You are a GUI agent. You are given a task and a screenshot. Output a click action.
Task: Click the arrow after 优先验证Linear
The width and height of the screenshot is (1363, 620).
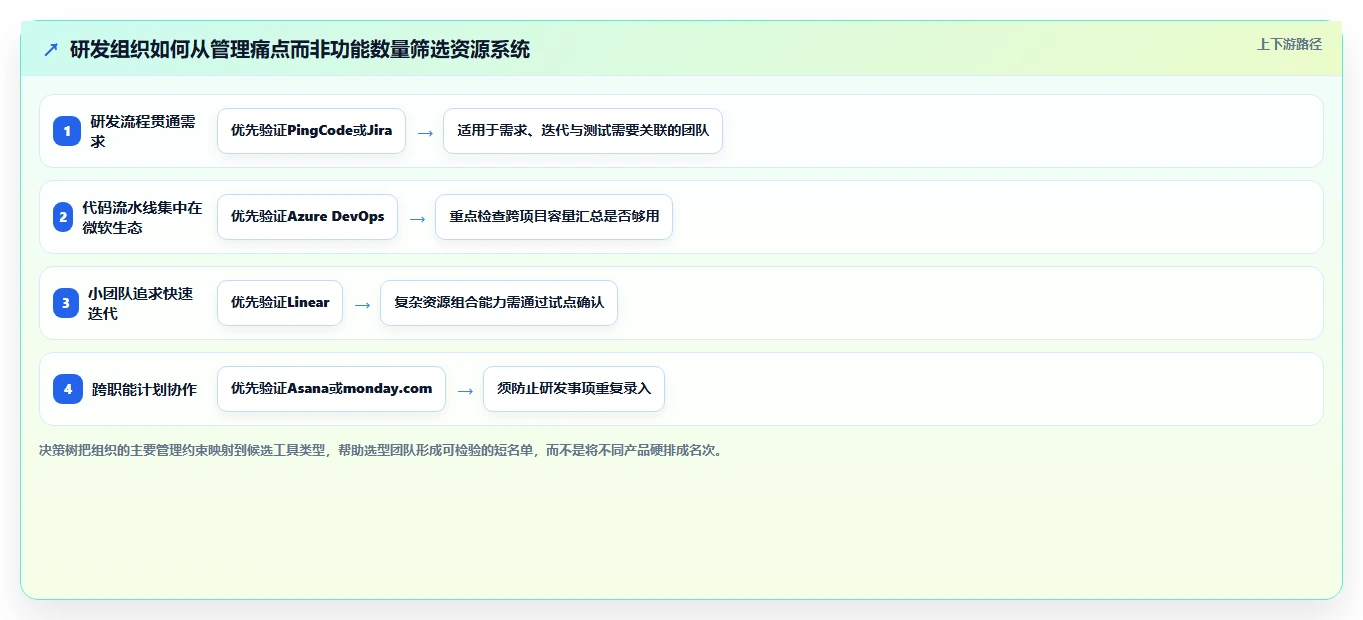(x=362, y=304)
